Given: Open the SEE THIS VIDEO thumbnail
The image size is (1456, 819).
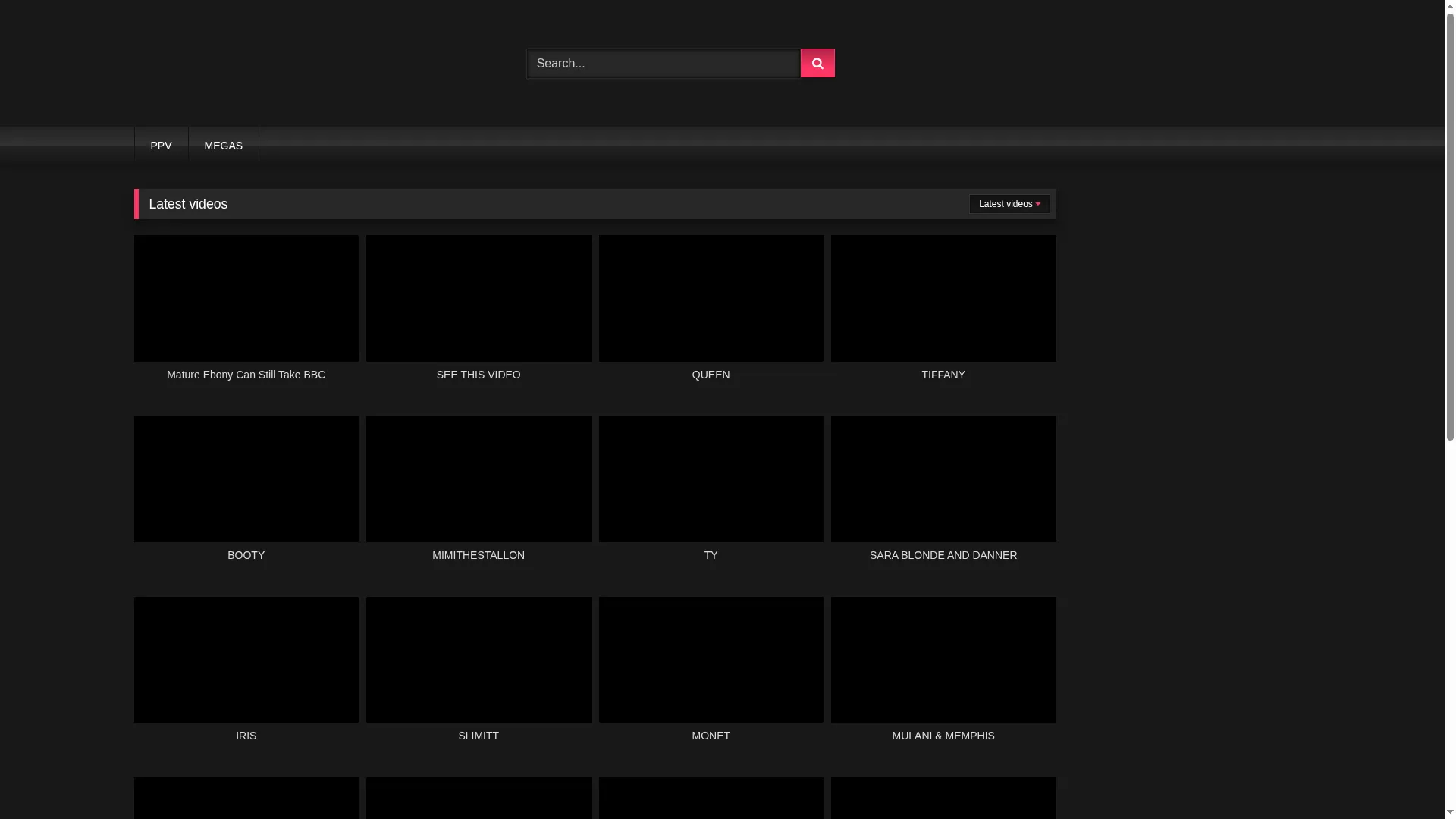Looking at the screenshot, I should pos(479,298).
